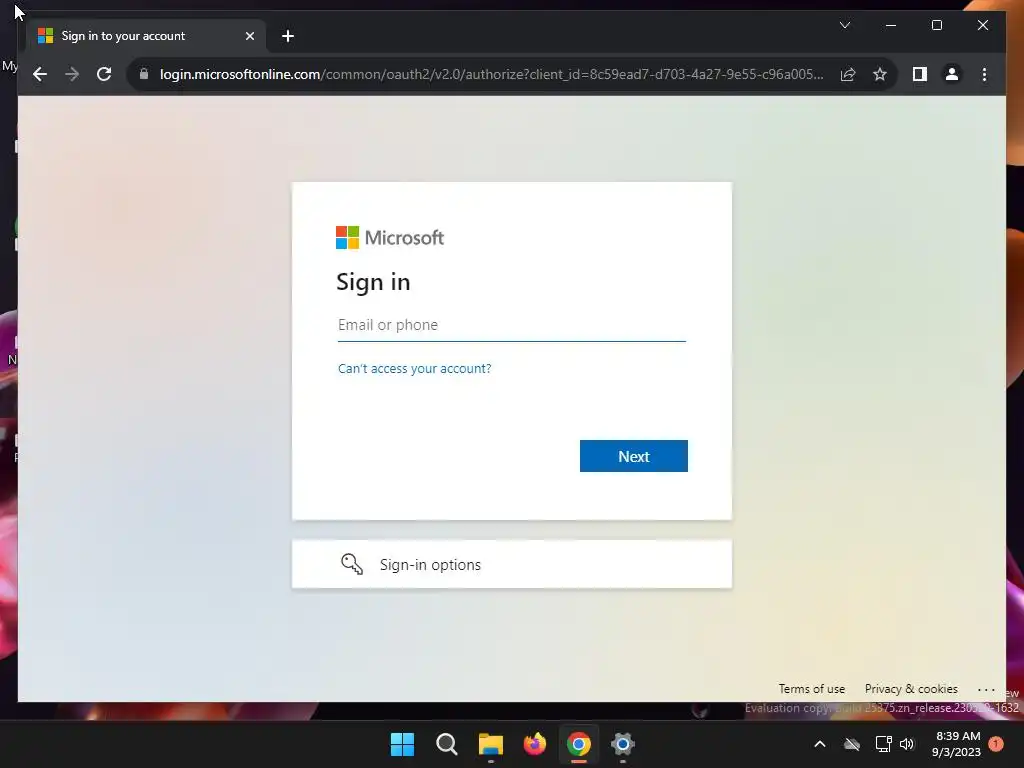Close the Chrome window
The height and width of the screenshot is (768, 1024).
tap(982, 25)
